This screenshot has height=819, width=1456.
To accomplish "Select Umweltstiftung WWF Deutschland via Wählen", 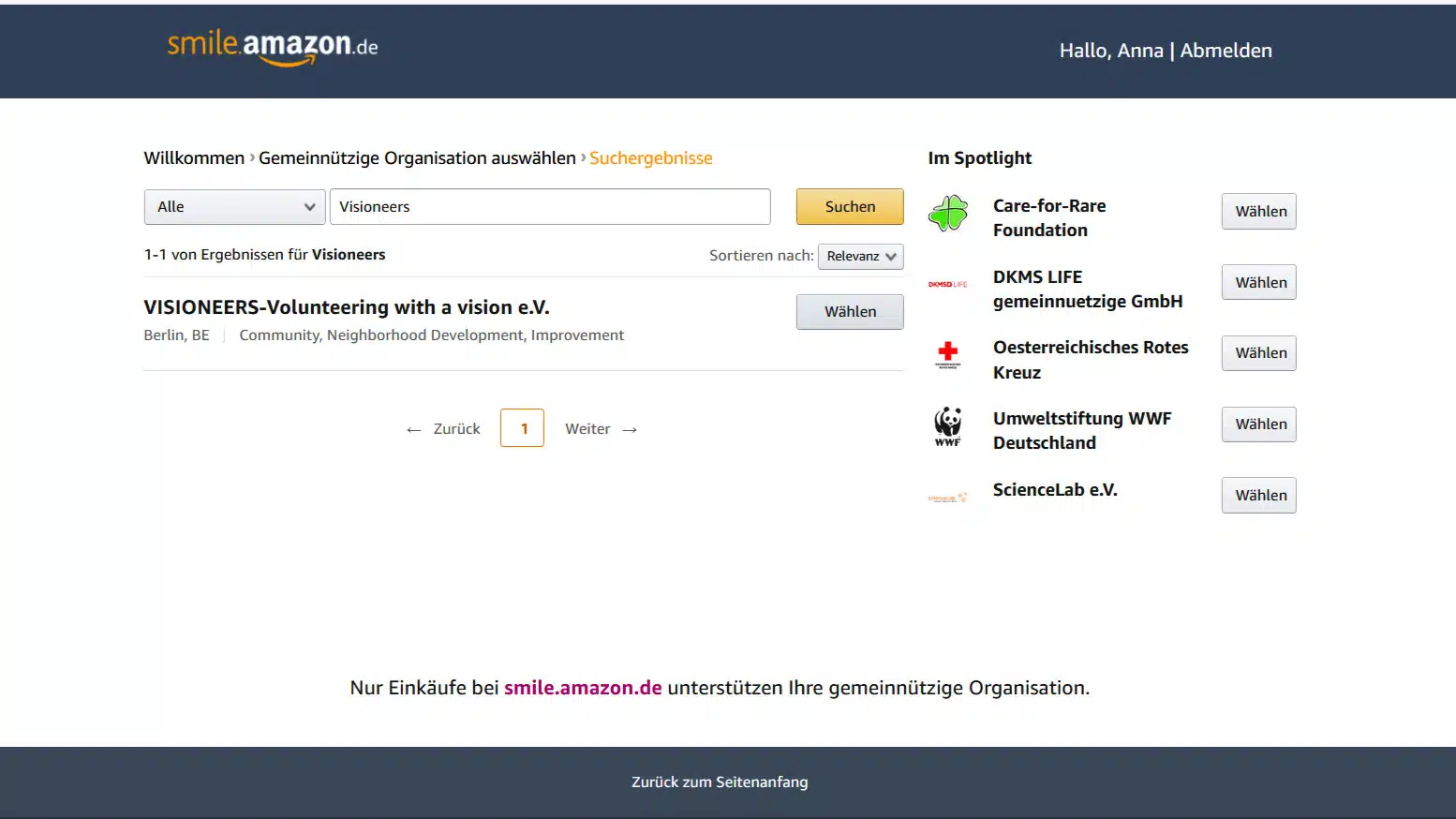I will pos(1258,424).
